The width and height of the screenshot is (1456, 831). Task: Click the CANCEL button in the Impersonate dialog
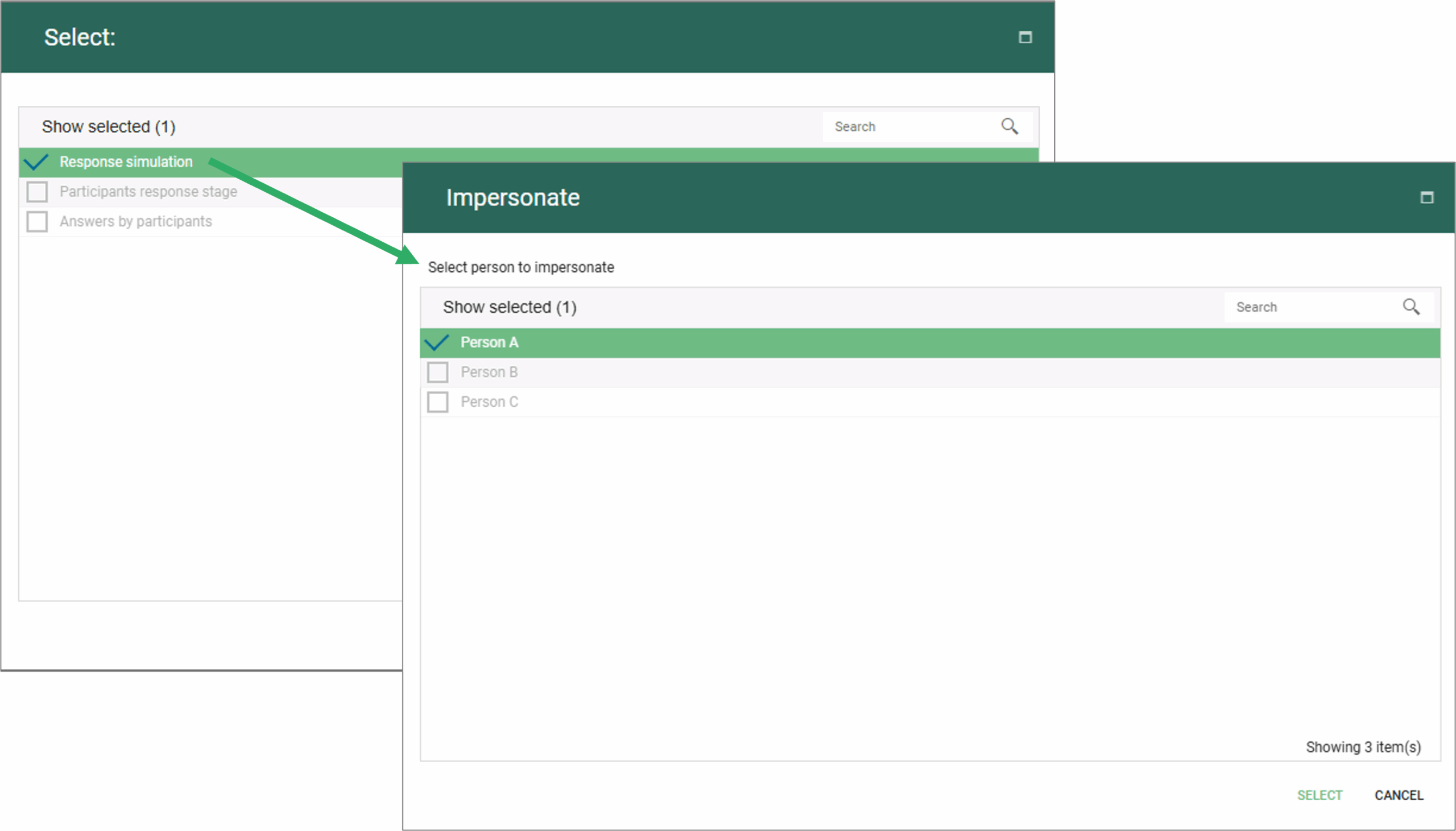coord(1399,795)
